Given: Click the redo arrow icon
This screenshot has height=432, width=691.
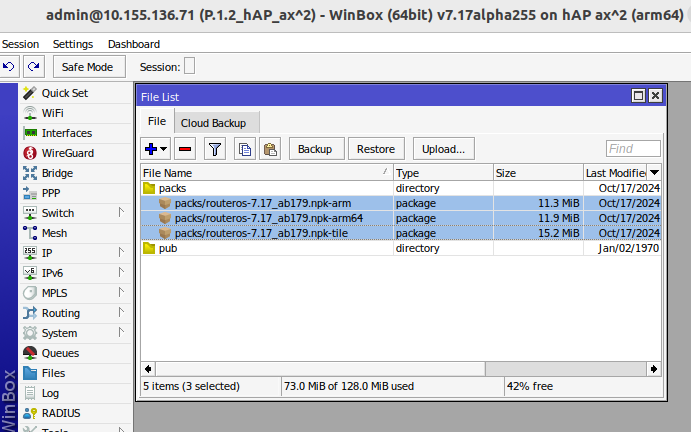Looking at the screenshot, I should pos(34,66).
